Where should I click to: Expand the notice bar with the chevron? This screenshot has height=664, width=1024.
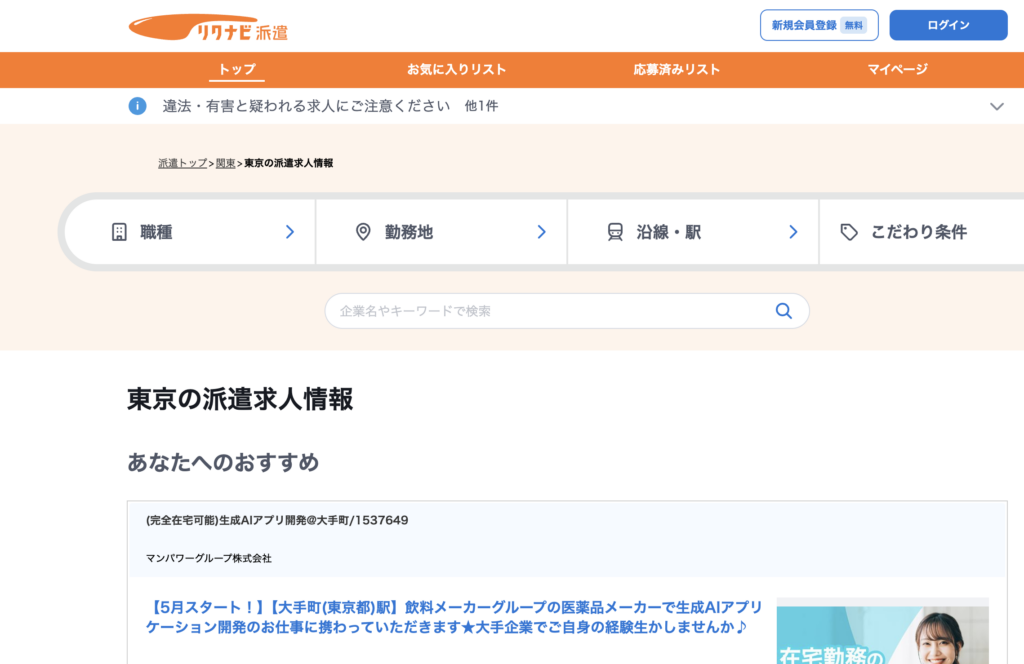(996, 106)
